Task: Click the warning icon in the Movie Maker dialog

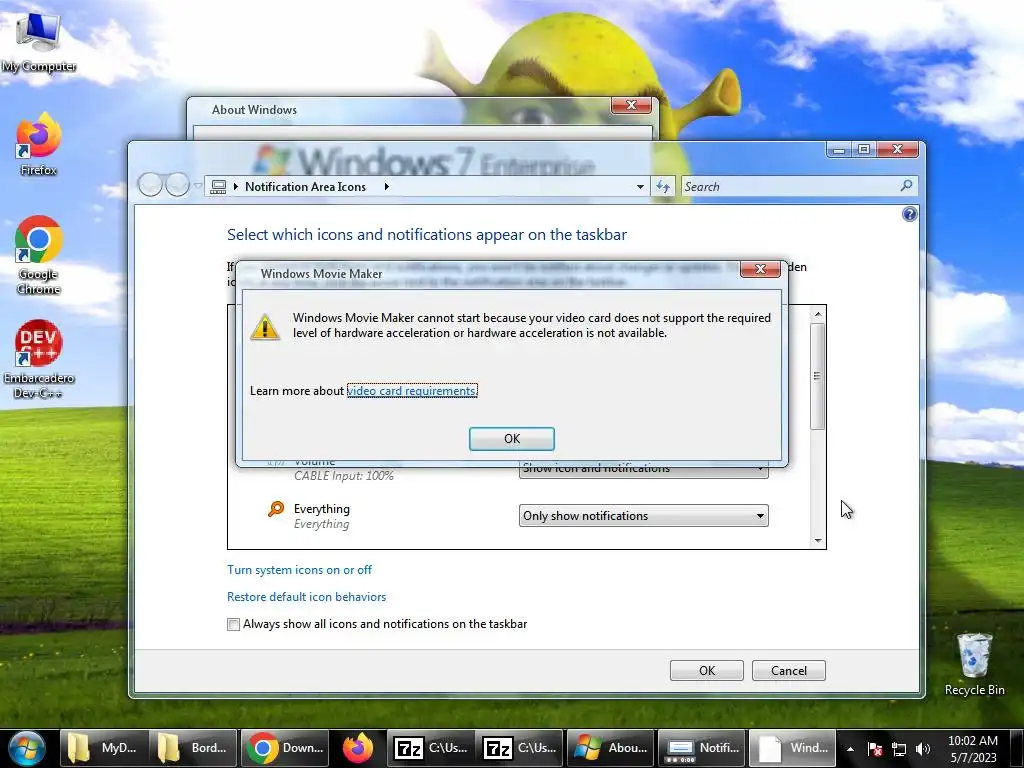Action: [265, 327]
